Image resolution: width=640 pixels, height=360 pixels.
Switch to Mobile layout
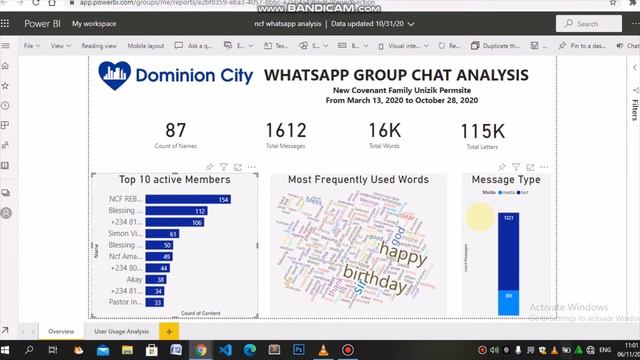click(x=146, y=46)
